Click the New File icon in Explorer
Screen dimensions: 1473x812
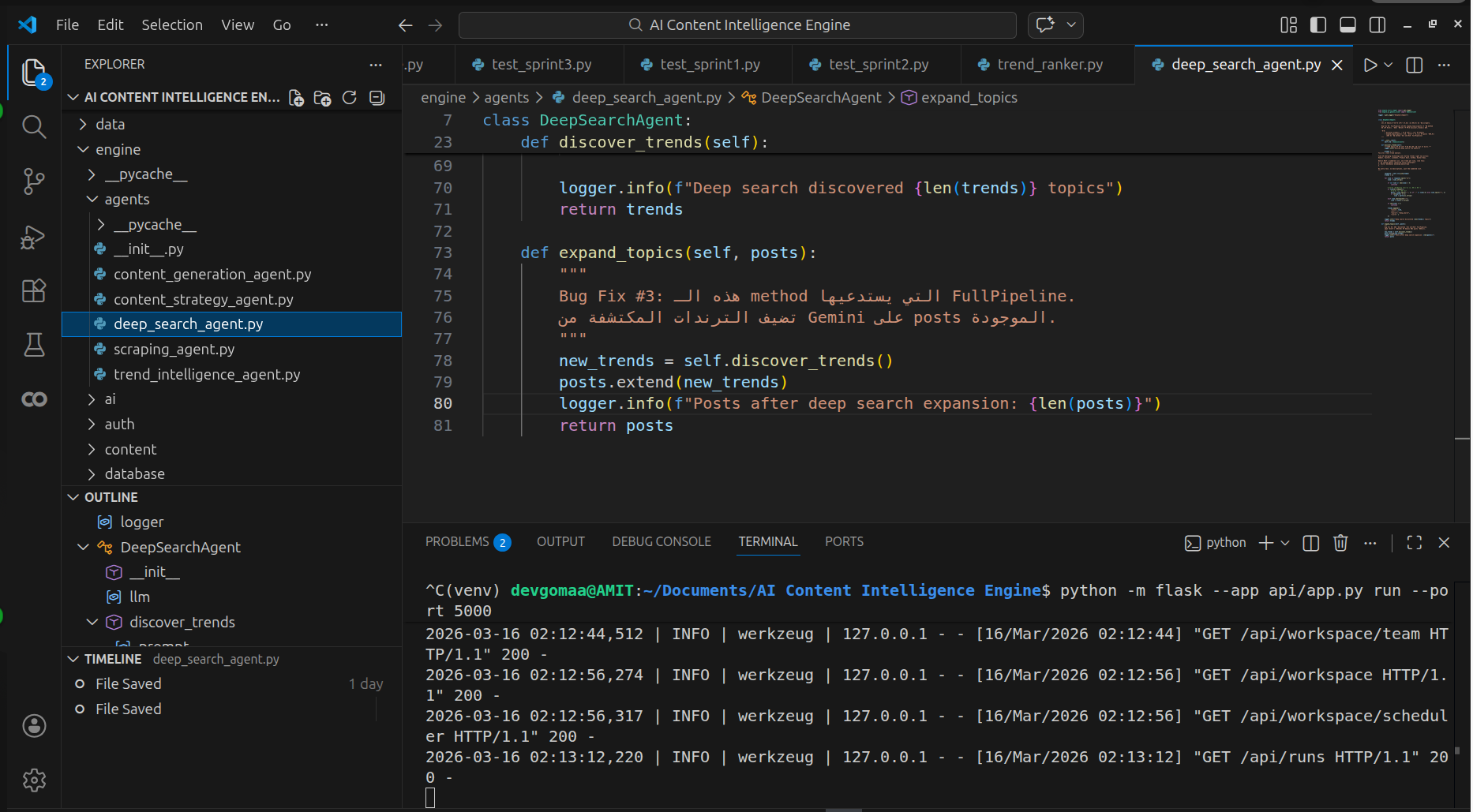click(296, 97)
